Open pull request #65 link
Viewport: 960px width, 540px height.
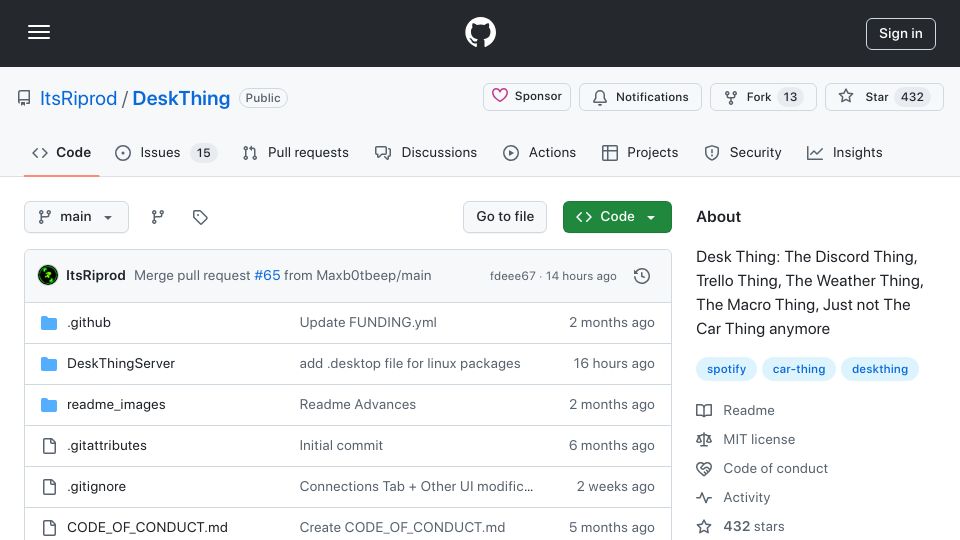pyautogui.click(x=267, y=276)
